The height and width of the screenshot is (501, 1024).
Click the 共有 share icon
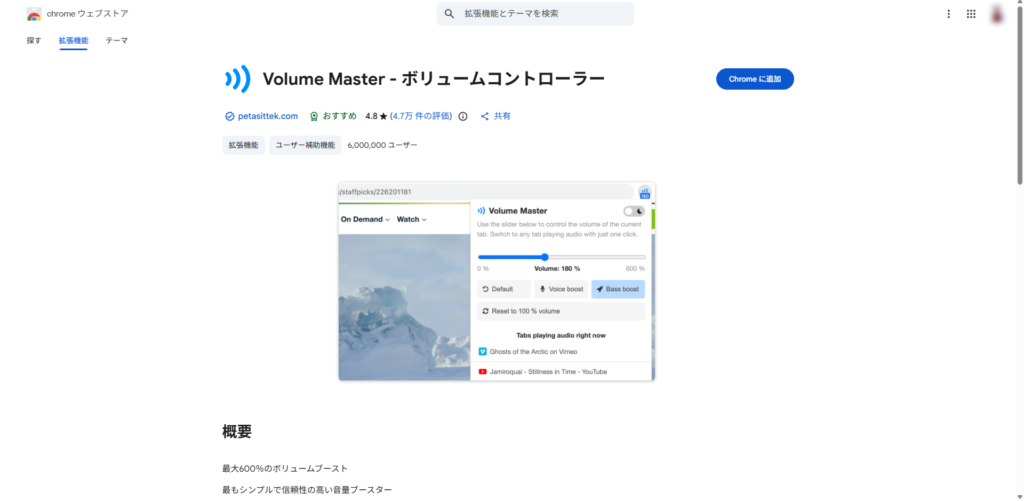pyautogui.click(x=485, y=116)
